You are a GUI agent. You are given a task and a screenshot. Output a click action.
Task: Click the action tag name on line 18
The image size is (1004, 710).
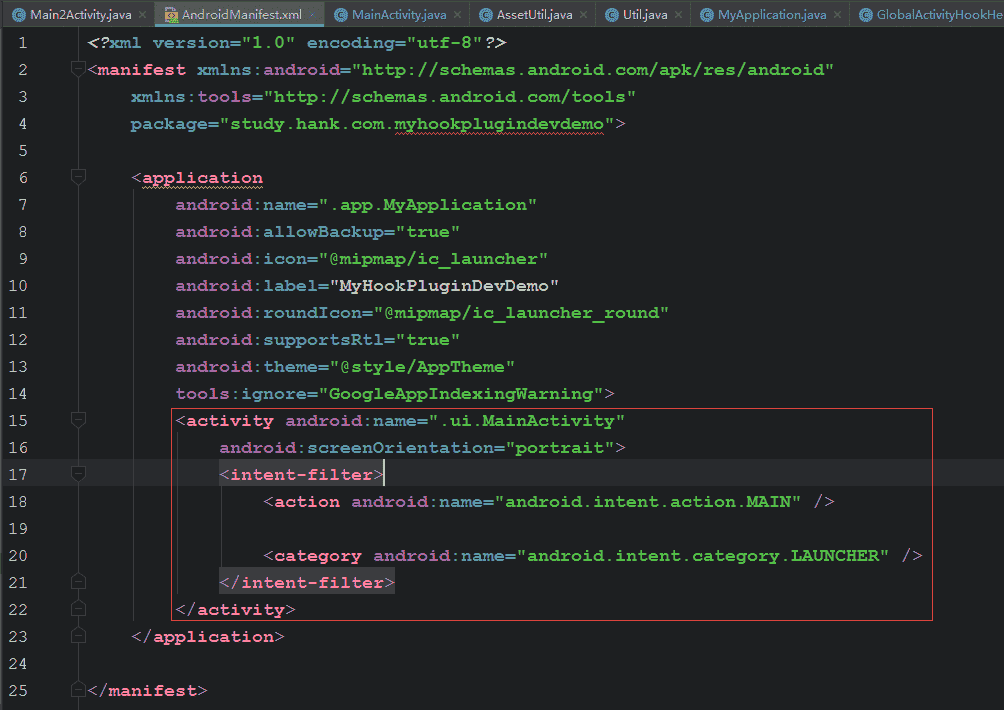pyautogui.click(x=307, y=501)
